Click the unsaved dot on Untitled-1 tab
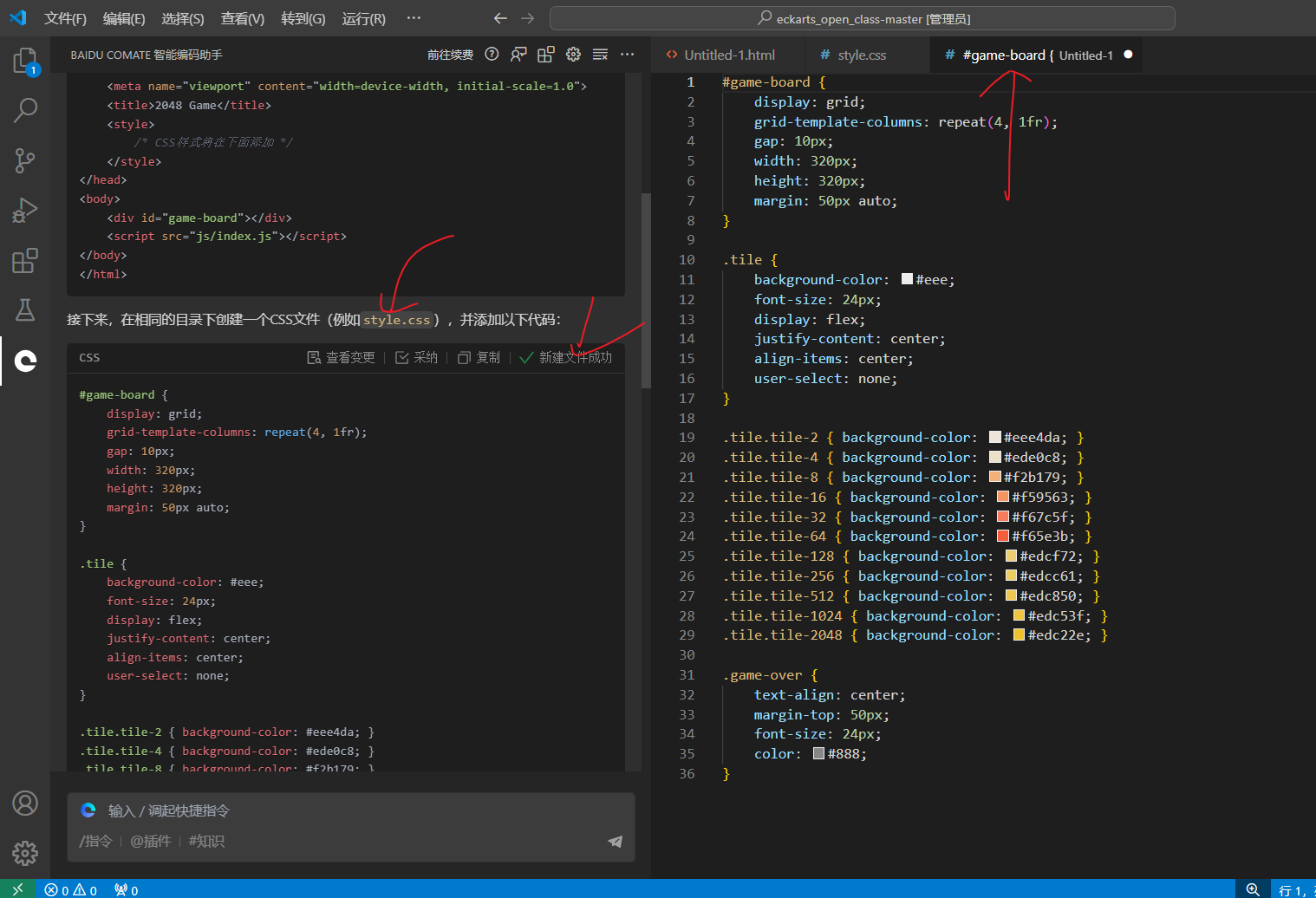The image size is (1316, 898). point(1128,55)
